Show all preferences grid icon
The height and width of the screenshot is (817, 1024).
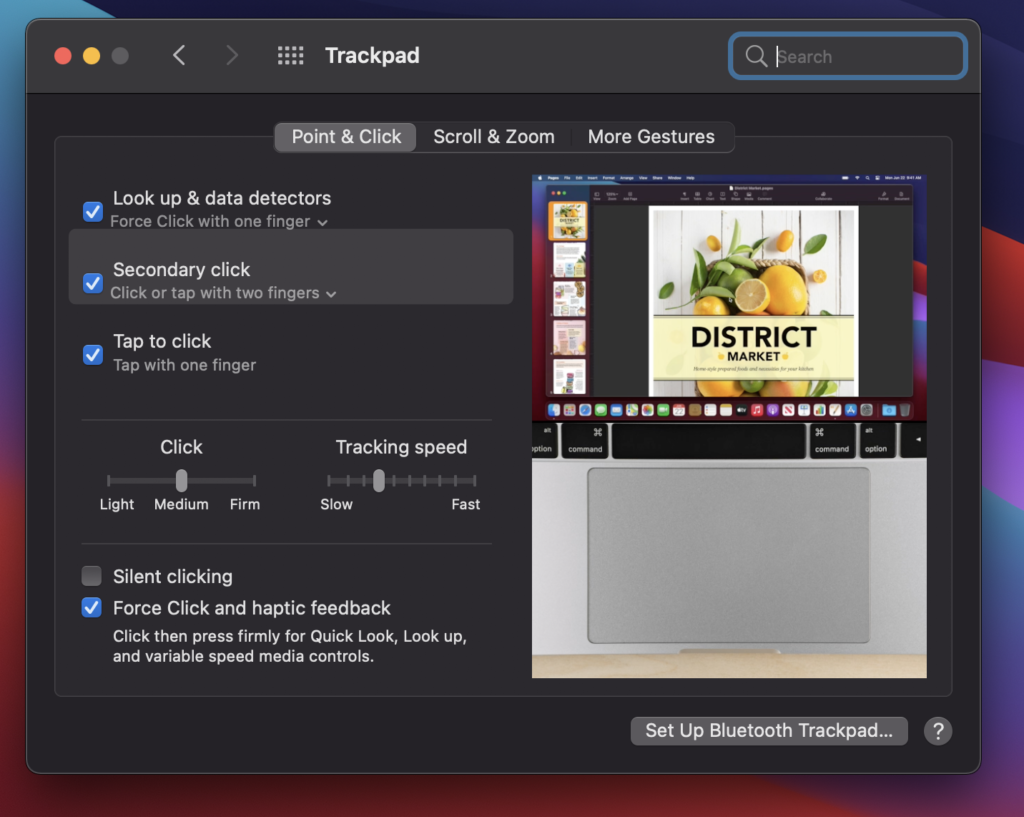point(291,56)
